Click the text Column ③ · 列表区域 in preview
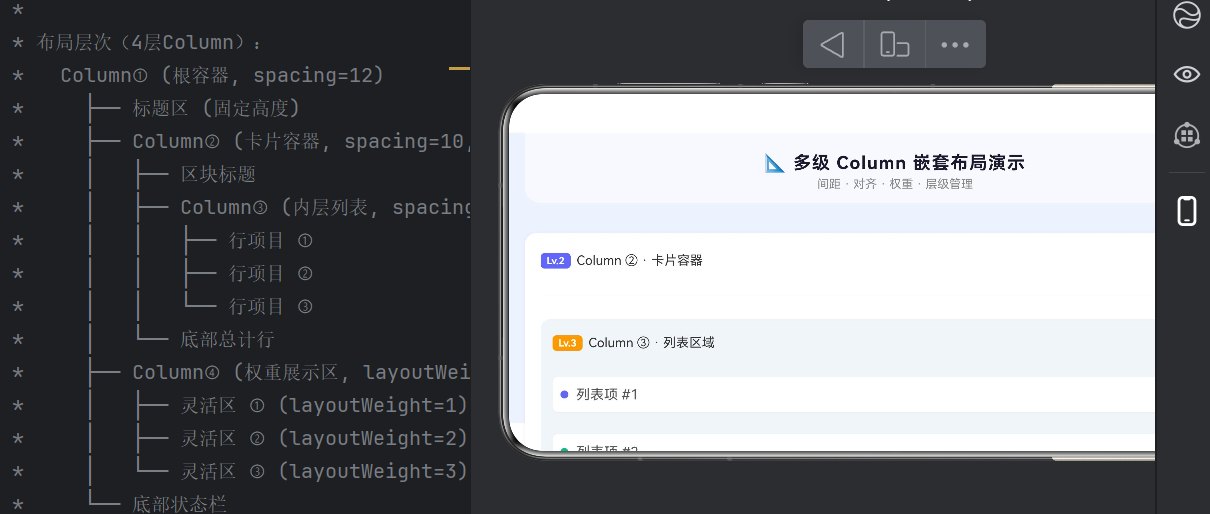This screenshot has height=514, width=1210. (x=652, y=343)
